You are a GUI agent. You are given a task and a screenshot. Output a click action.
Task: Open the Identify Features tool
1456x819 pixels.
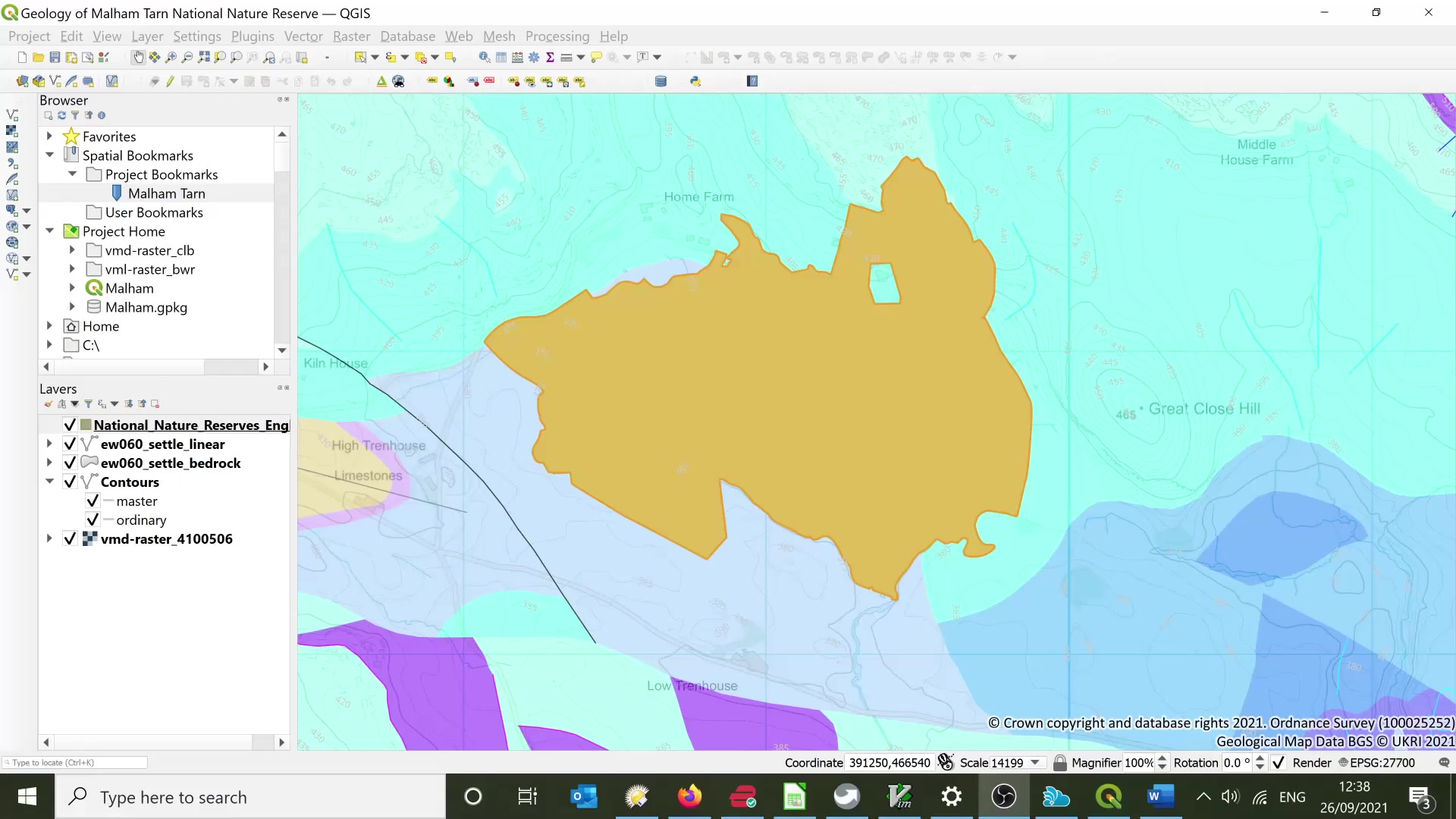point(485,57)
